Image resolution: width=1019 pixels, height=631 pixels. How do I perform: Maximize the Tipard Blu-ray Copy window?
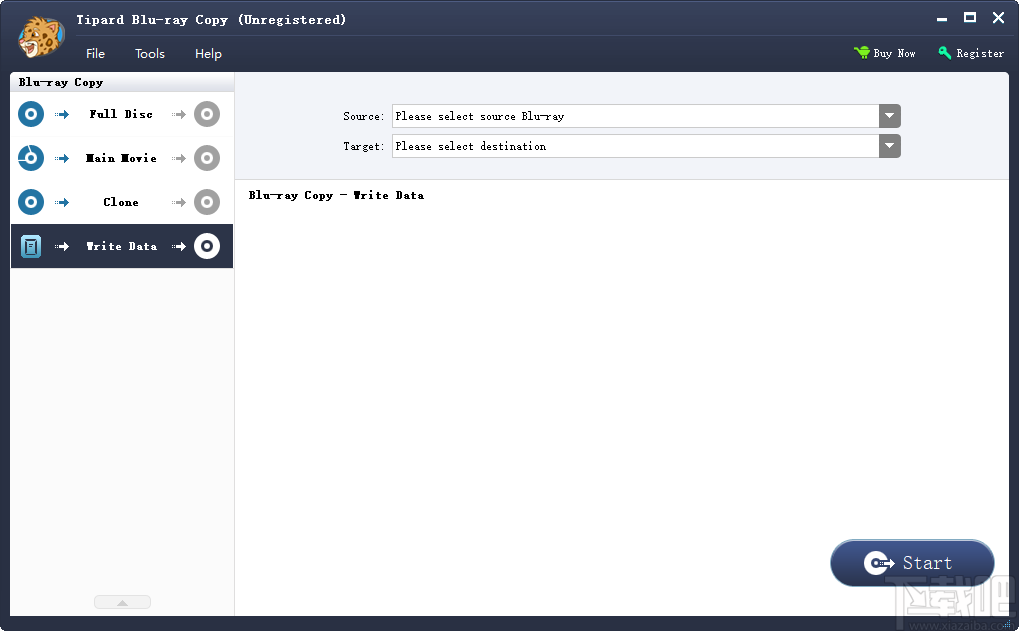970,18
